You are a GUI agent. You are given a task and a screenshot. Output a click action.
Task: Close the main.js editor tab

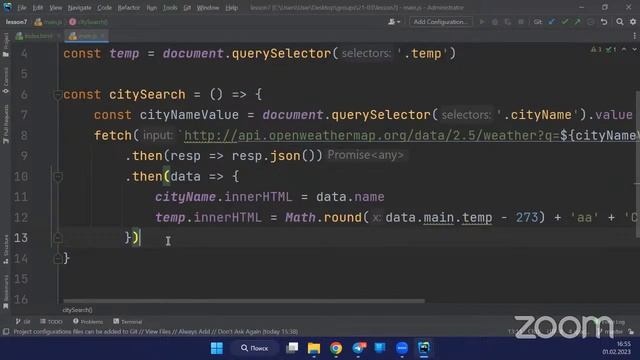102,36
